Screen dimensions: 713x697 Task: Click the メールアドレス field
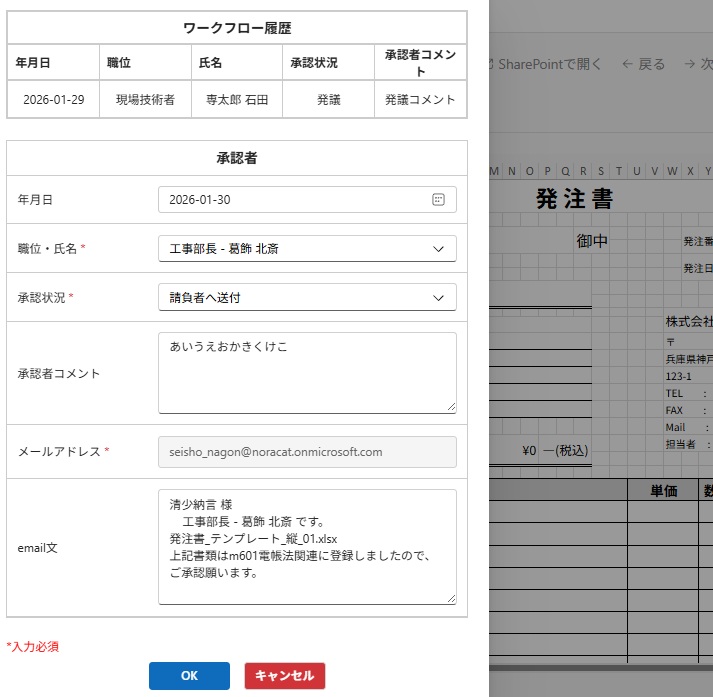click(306, 452)
